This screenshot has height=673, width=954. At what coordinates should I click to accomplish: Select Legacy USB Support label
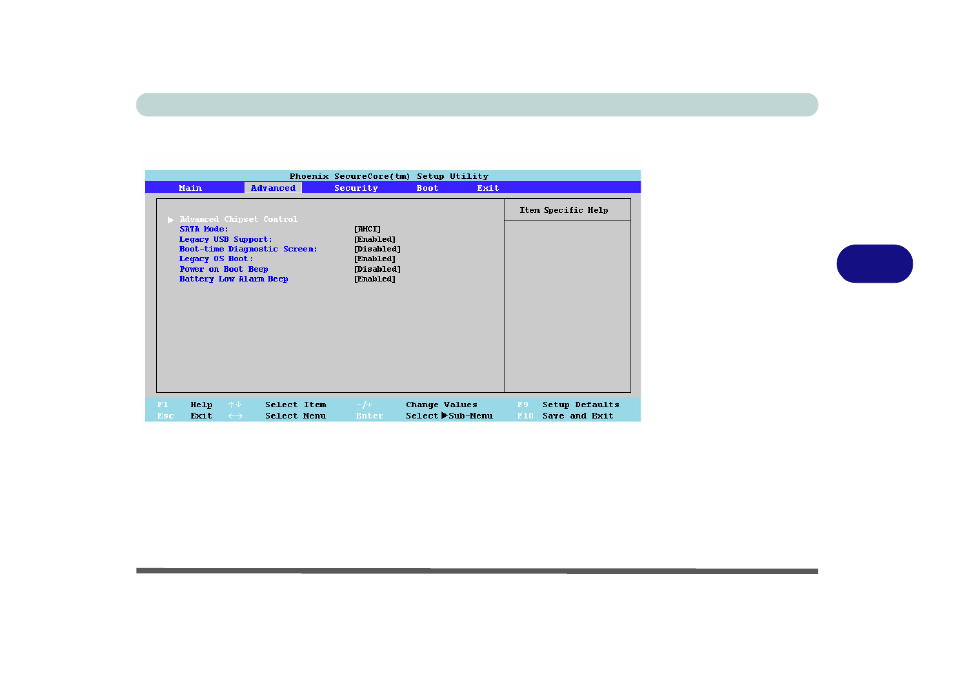226,239
